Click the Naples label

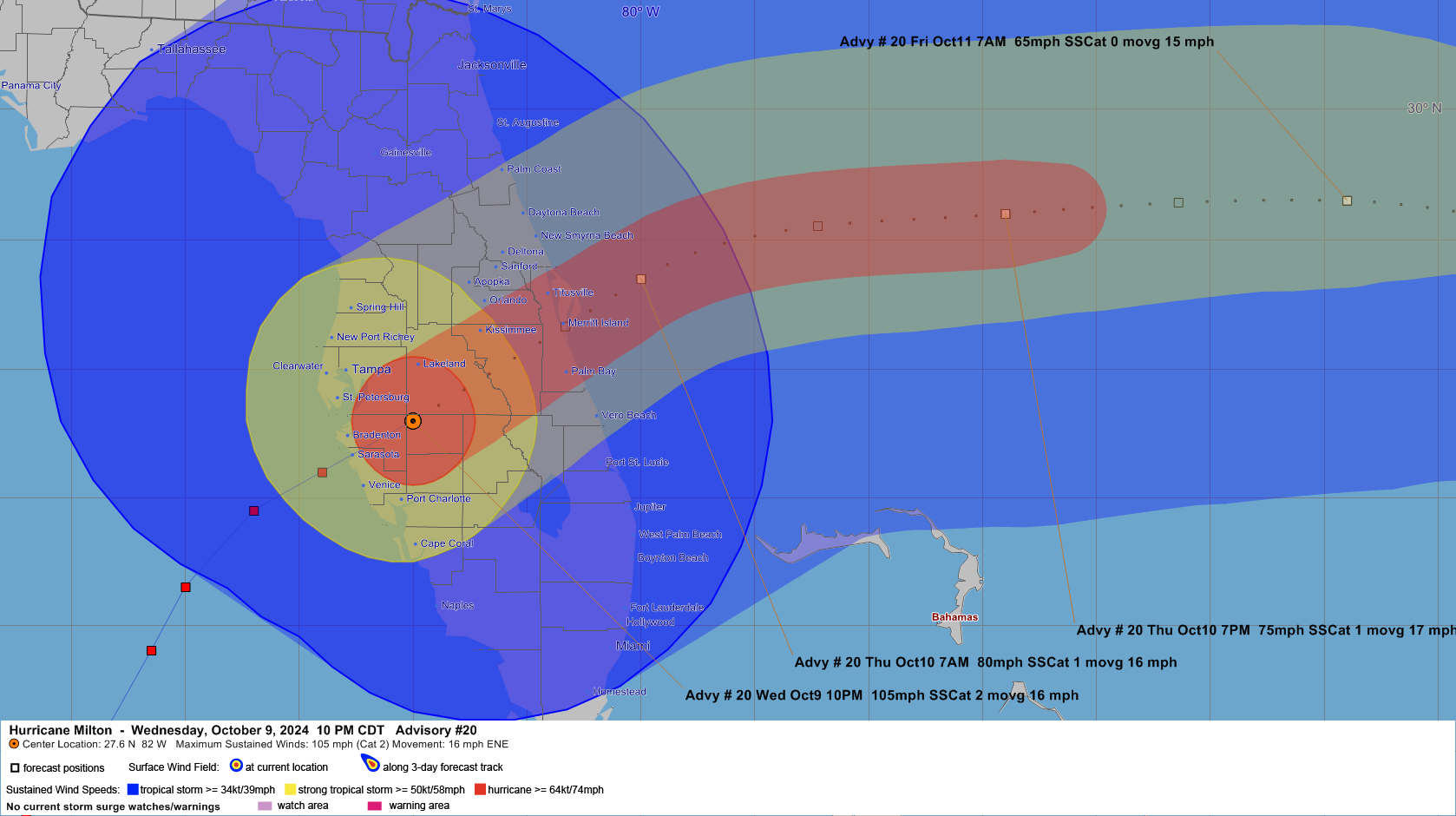tap(457, 605)
